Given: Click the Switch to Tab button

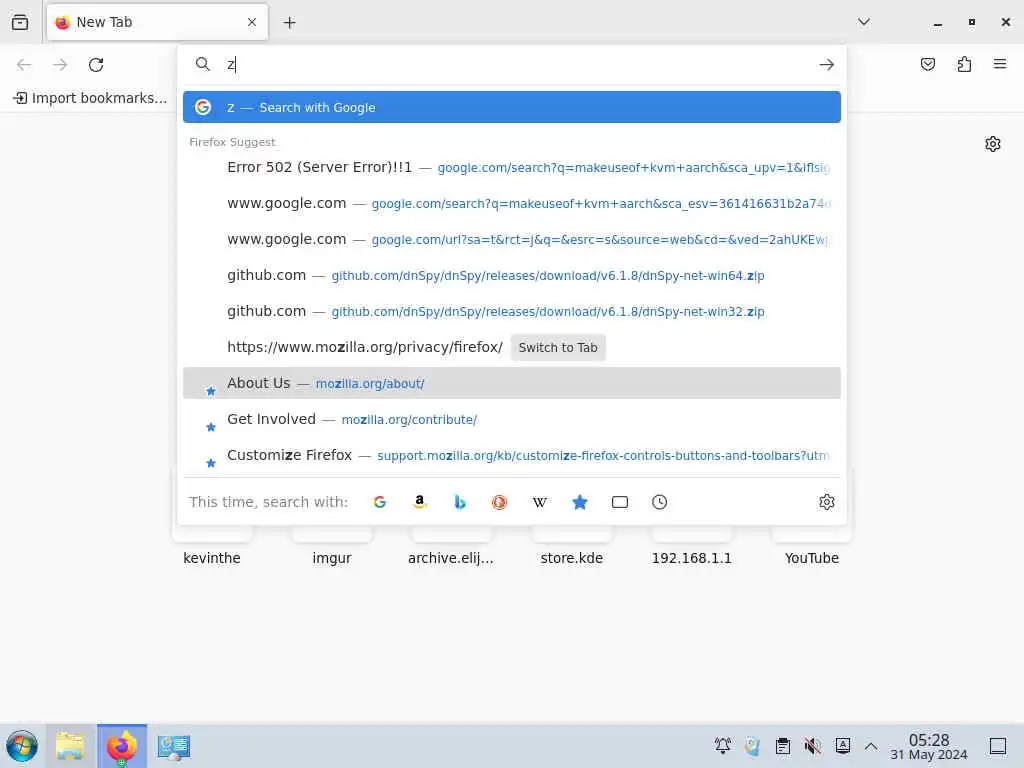Looking at the screenshot, I should click(x=558, y=347).
